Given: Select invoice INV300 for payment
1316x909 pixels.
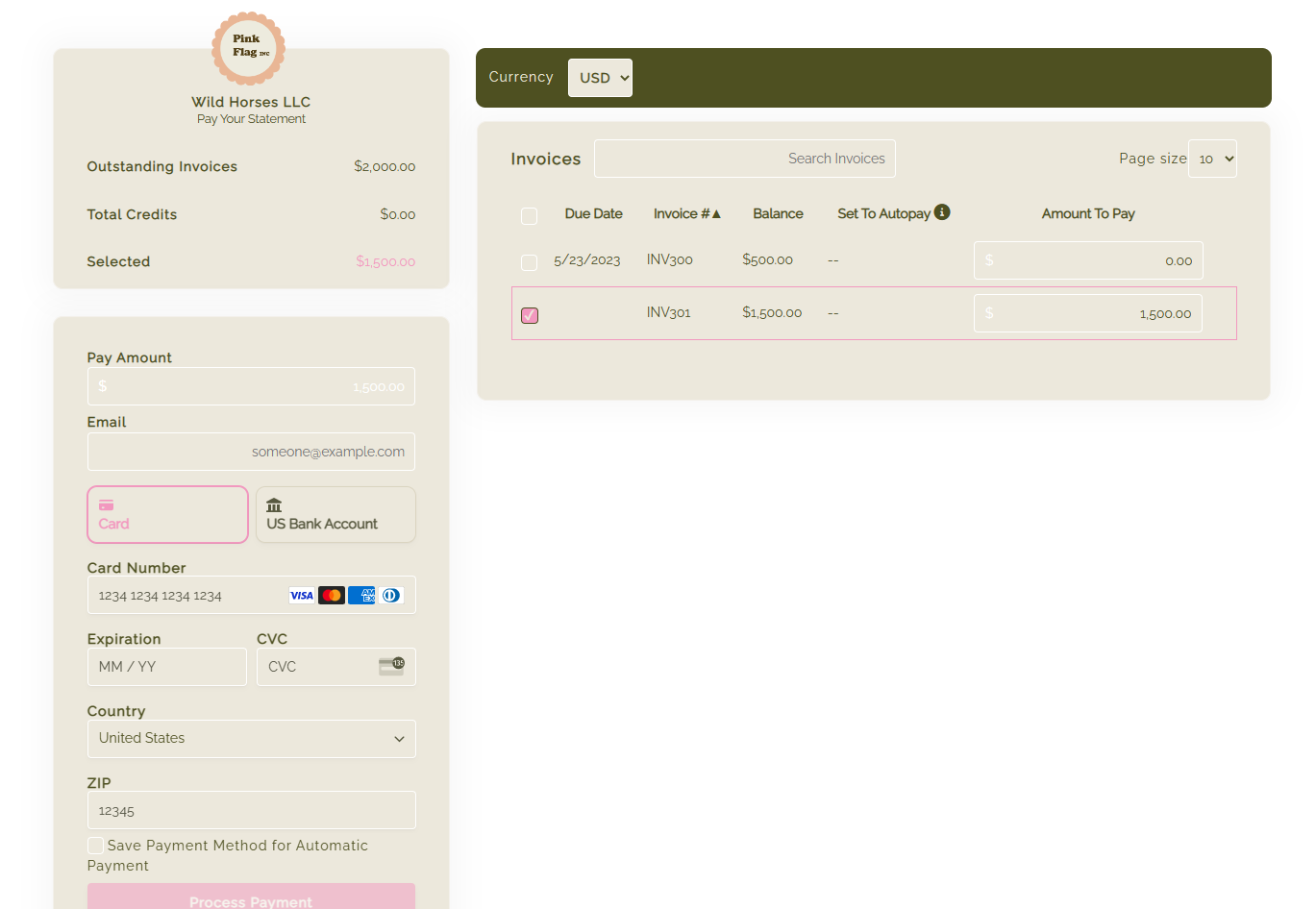Looking at the screenshot, I should coord(529,261).
